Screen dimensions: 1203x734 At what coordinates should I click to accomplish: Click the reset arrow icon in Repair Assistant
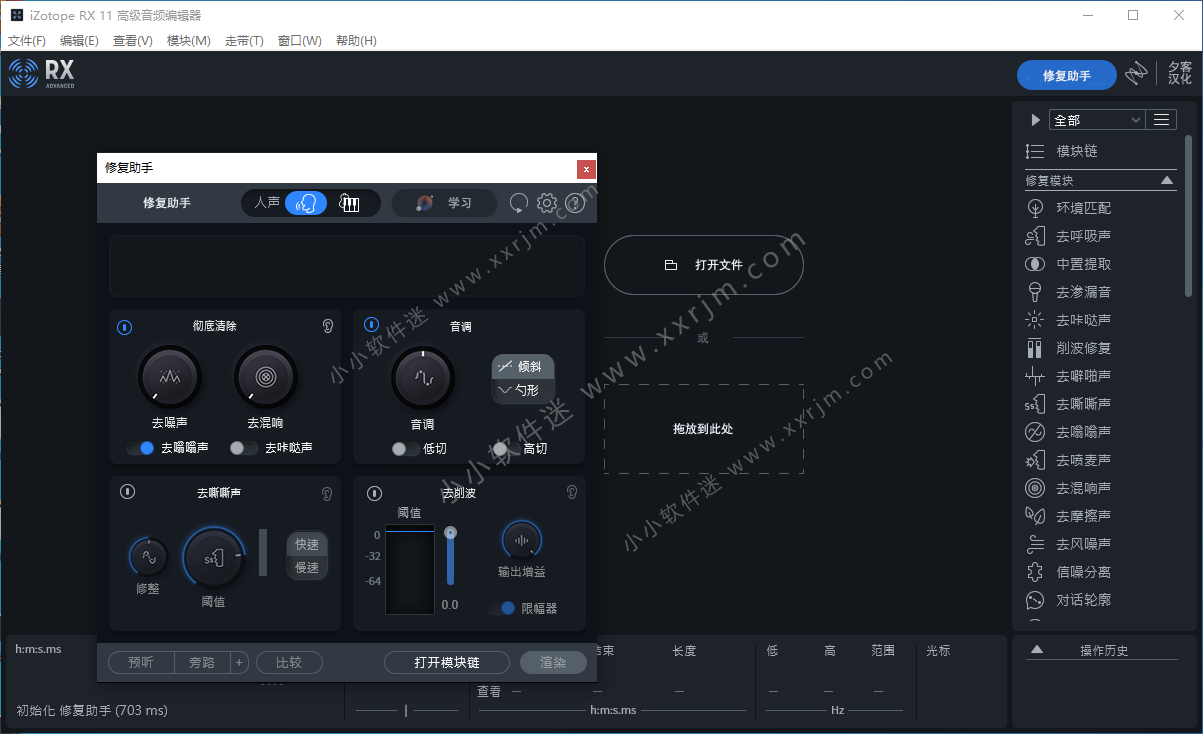[x=518, y=203]
